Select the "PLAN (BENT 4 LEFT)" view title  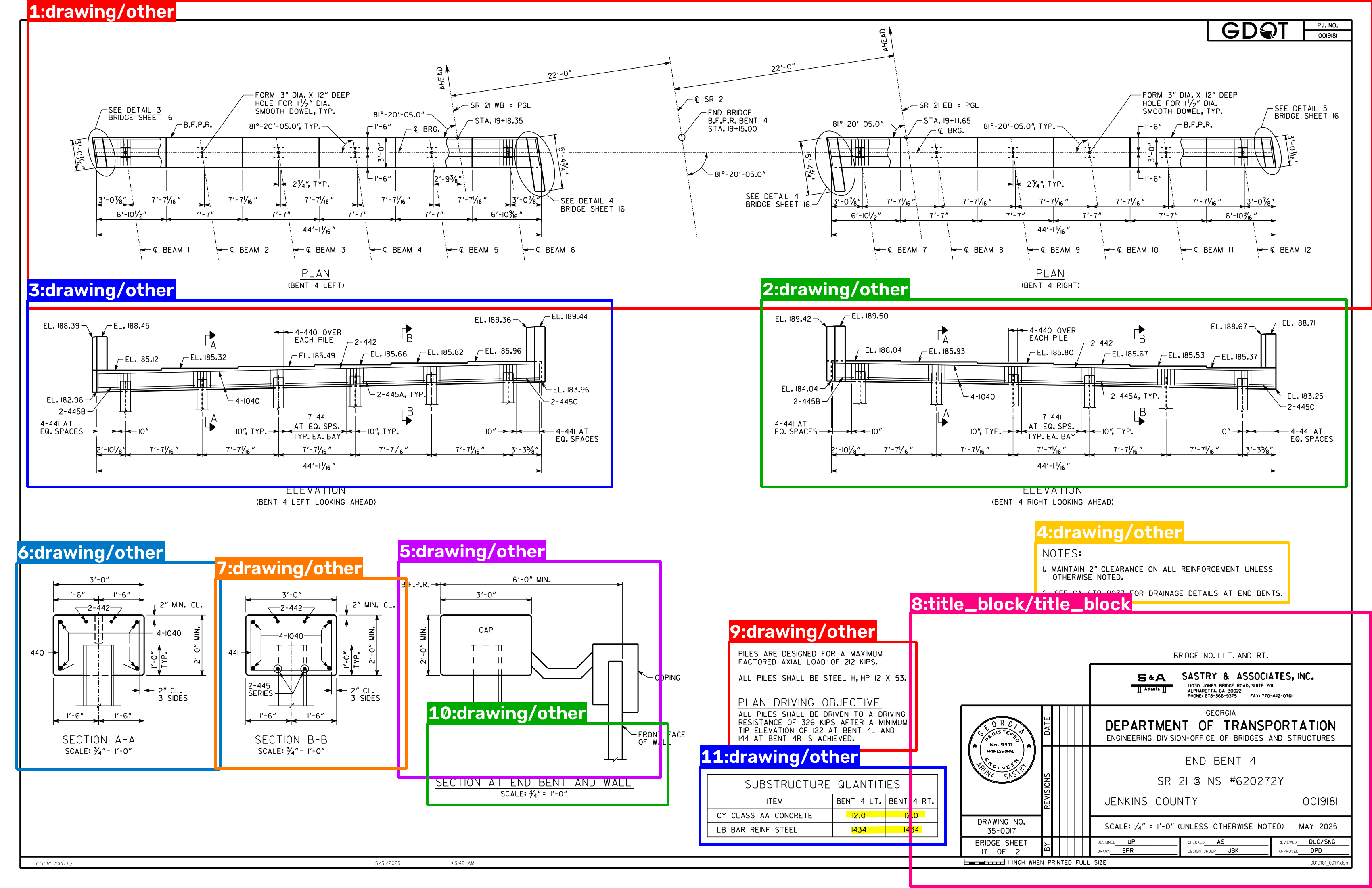click(316, 279)
